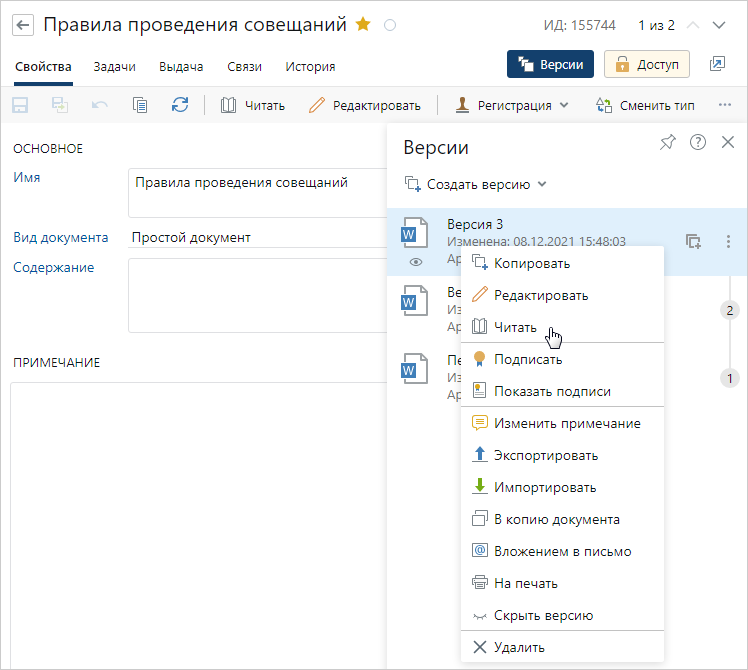Close the Versions panel
Viewport: 748px width, 670px height.
tap(728, 143)
